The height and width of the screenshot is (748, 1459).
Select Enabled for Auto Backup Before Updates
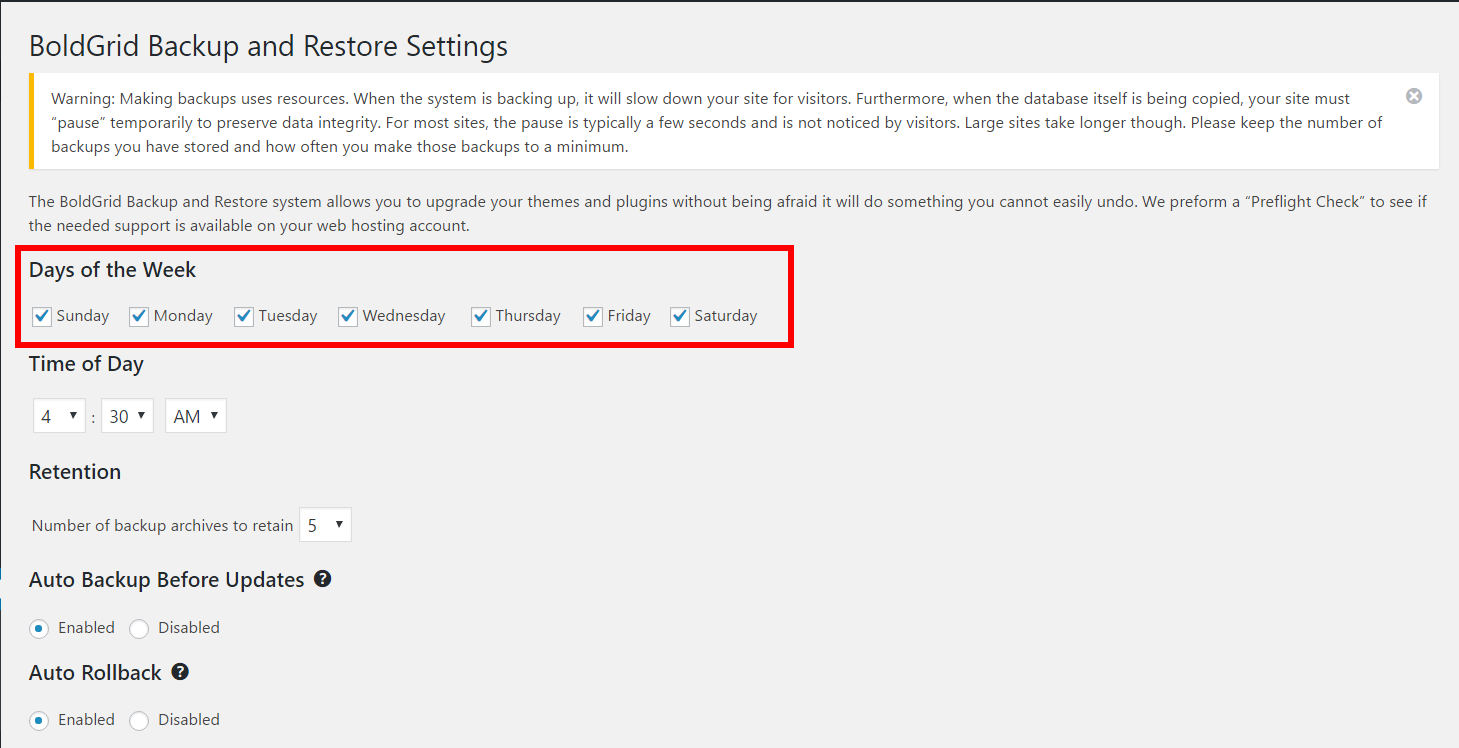[x=40, y=628]
